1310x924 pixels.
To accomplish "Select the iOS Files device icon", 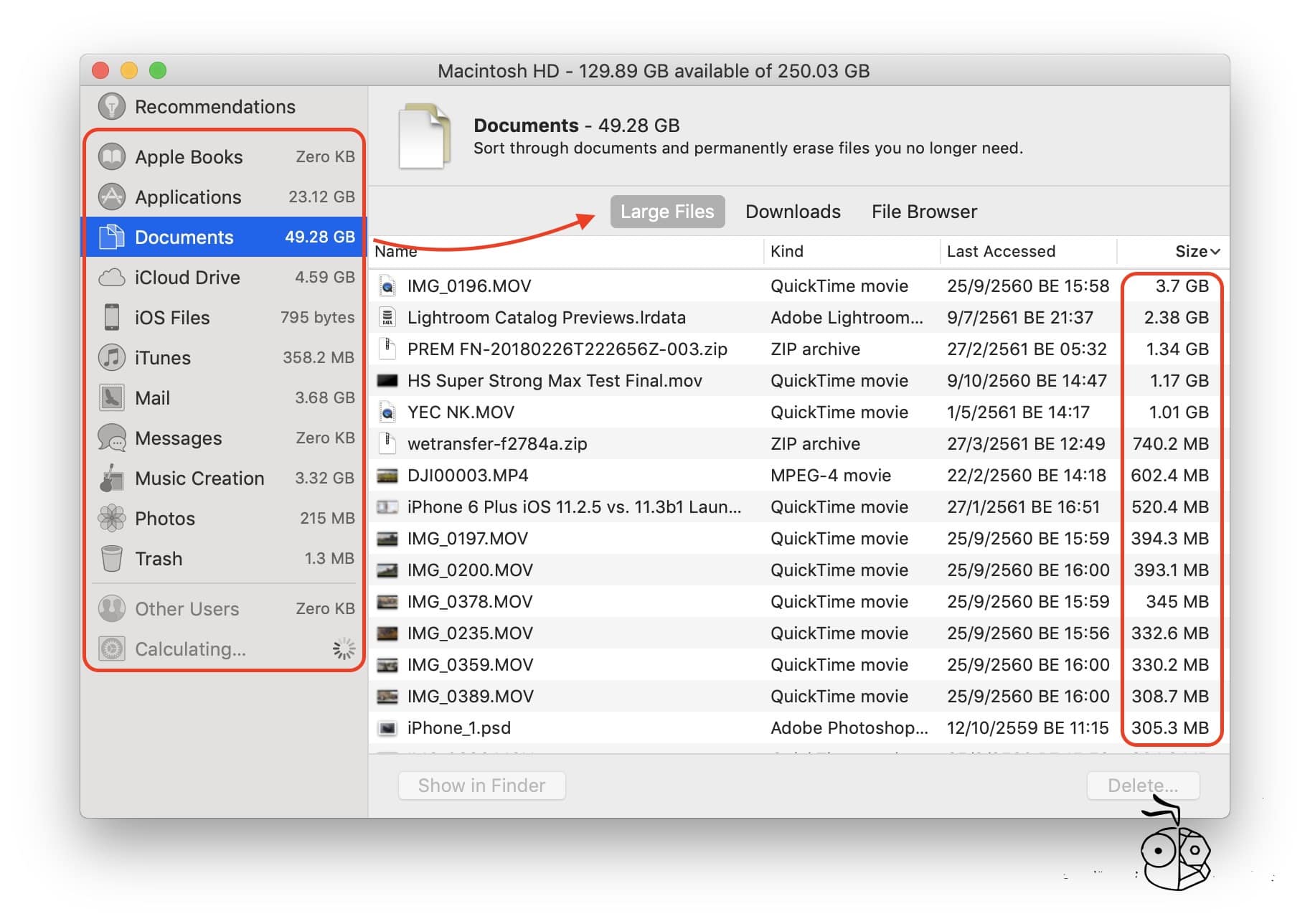I will tap(111, 317).
